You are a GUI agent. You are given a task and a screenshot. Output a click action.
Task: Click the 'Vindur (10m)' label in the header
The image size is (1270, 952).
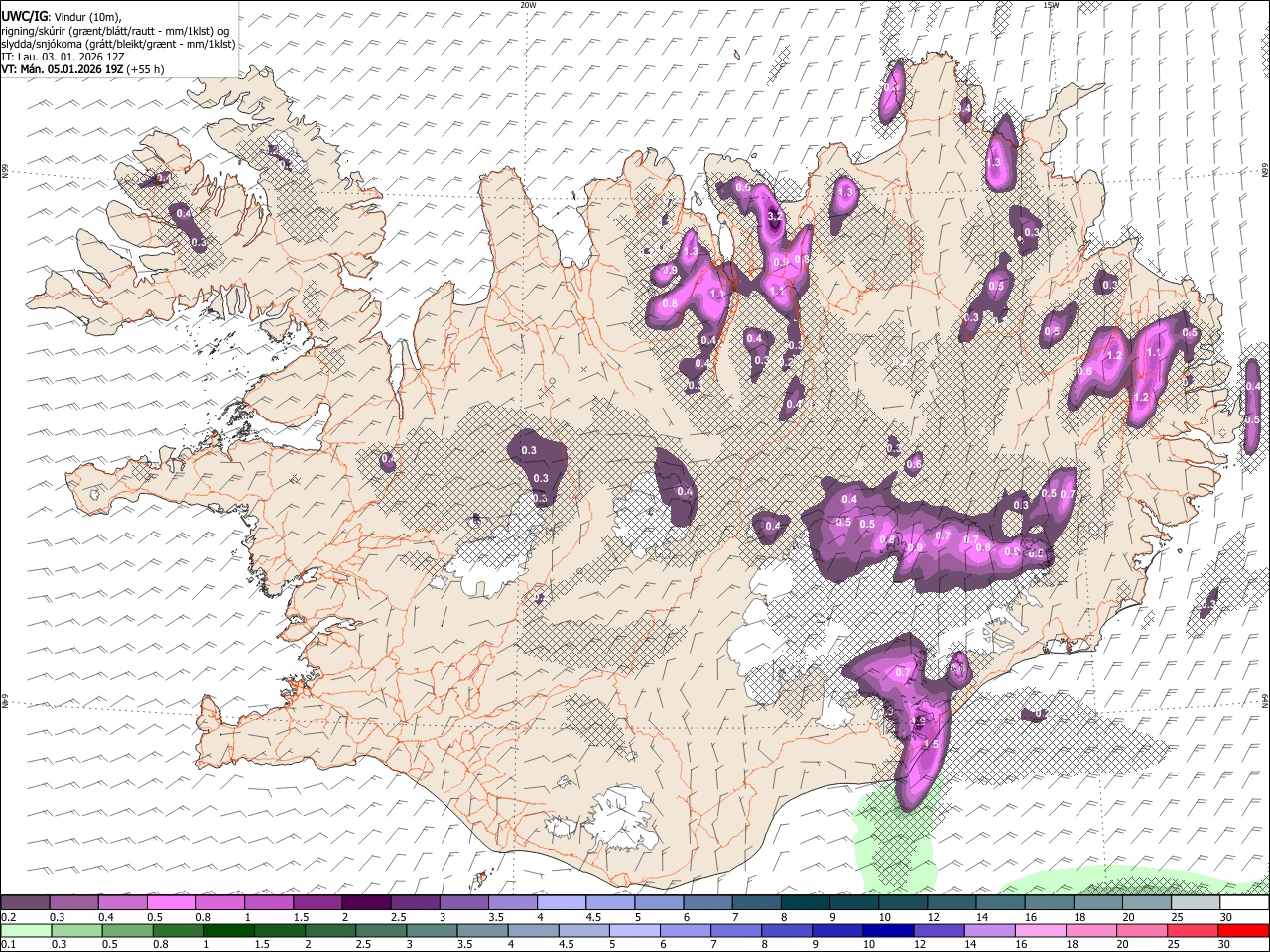[86, 18]
